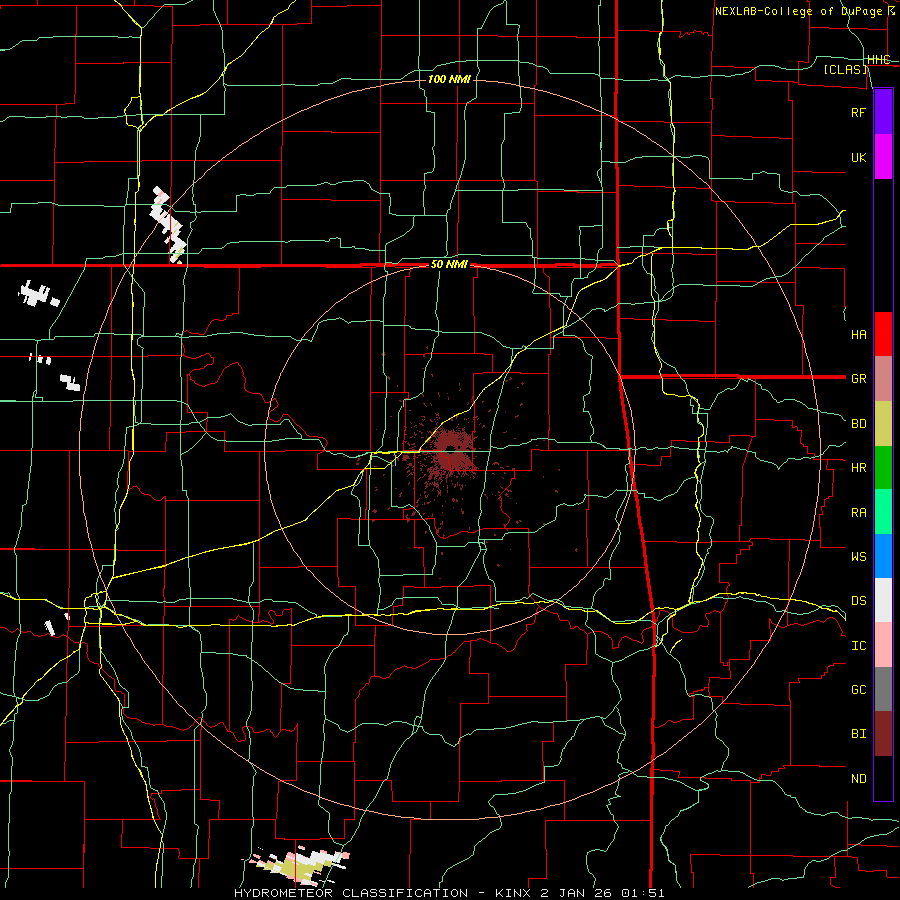The image size is (900, 900).
Task: Click the 'DS' legend label text
Action: [858, 601]
